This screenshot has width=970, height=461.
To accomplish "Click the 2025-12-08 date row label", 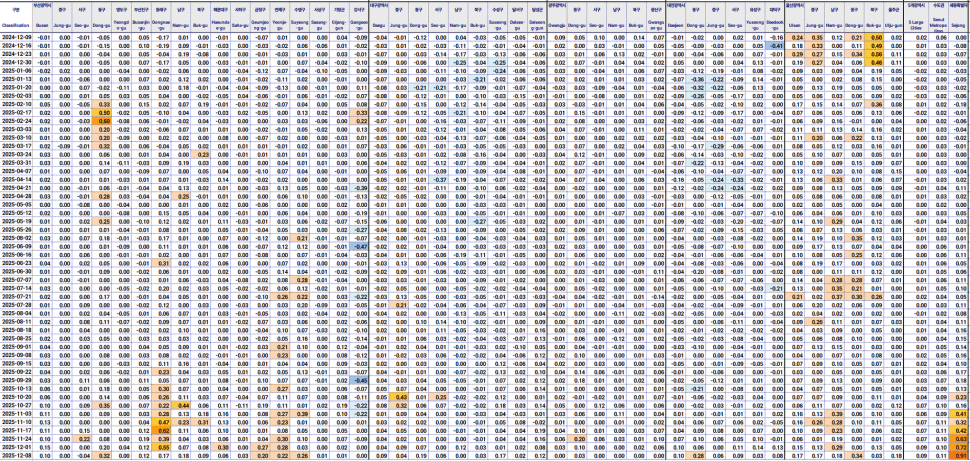I will click(x=16, y=455).
